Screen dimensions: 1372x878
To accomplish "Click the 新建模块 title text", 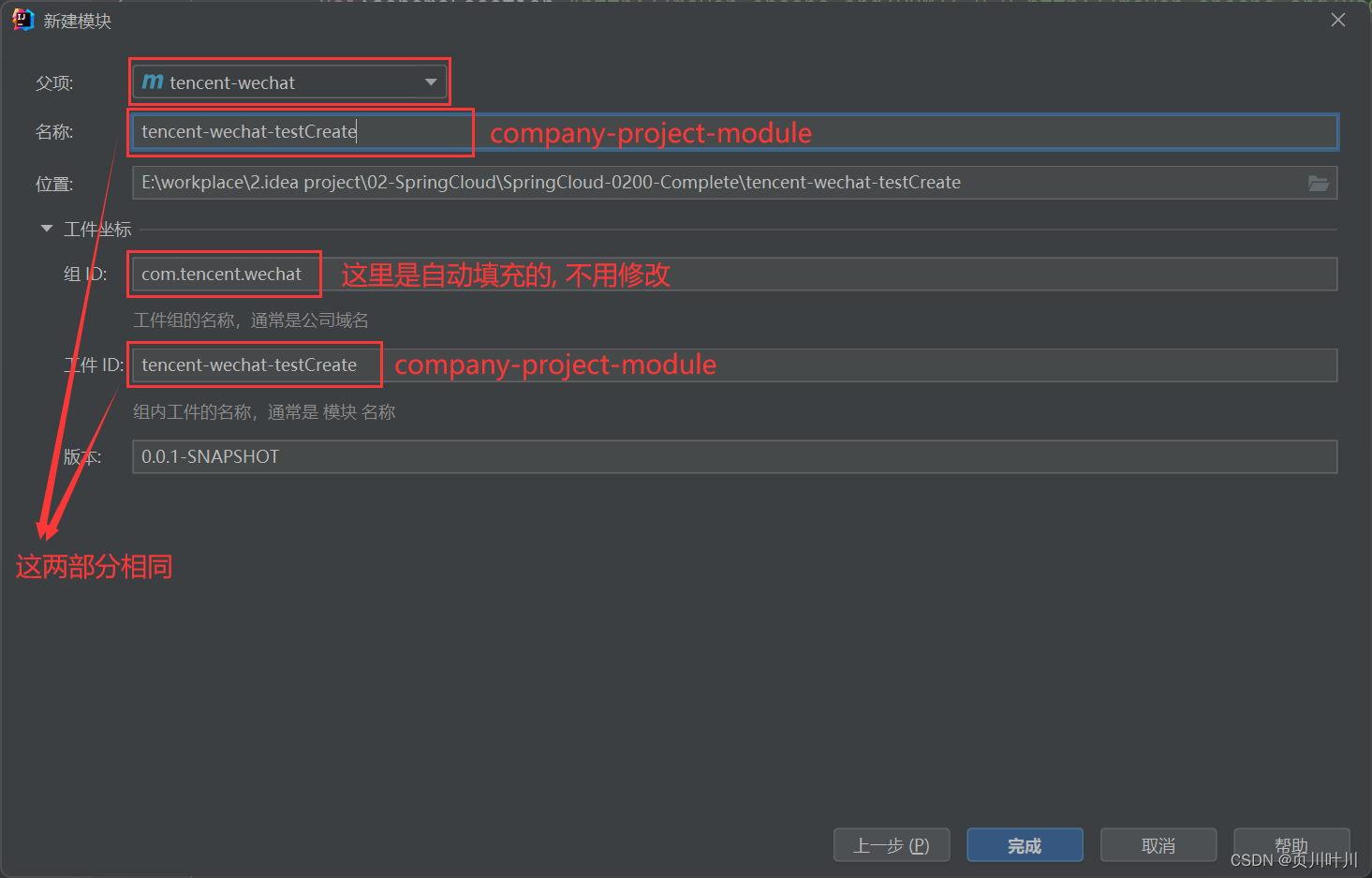I will [78, 21].
